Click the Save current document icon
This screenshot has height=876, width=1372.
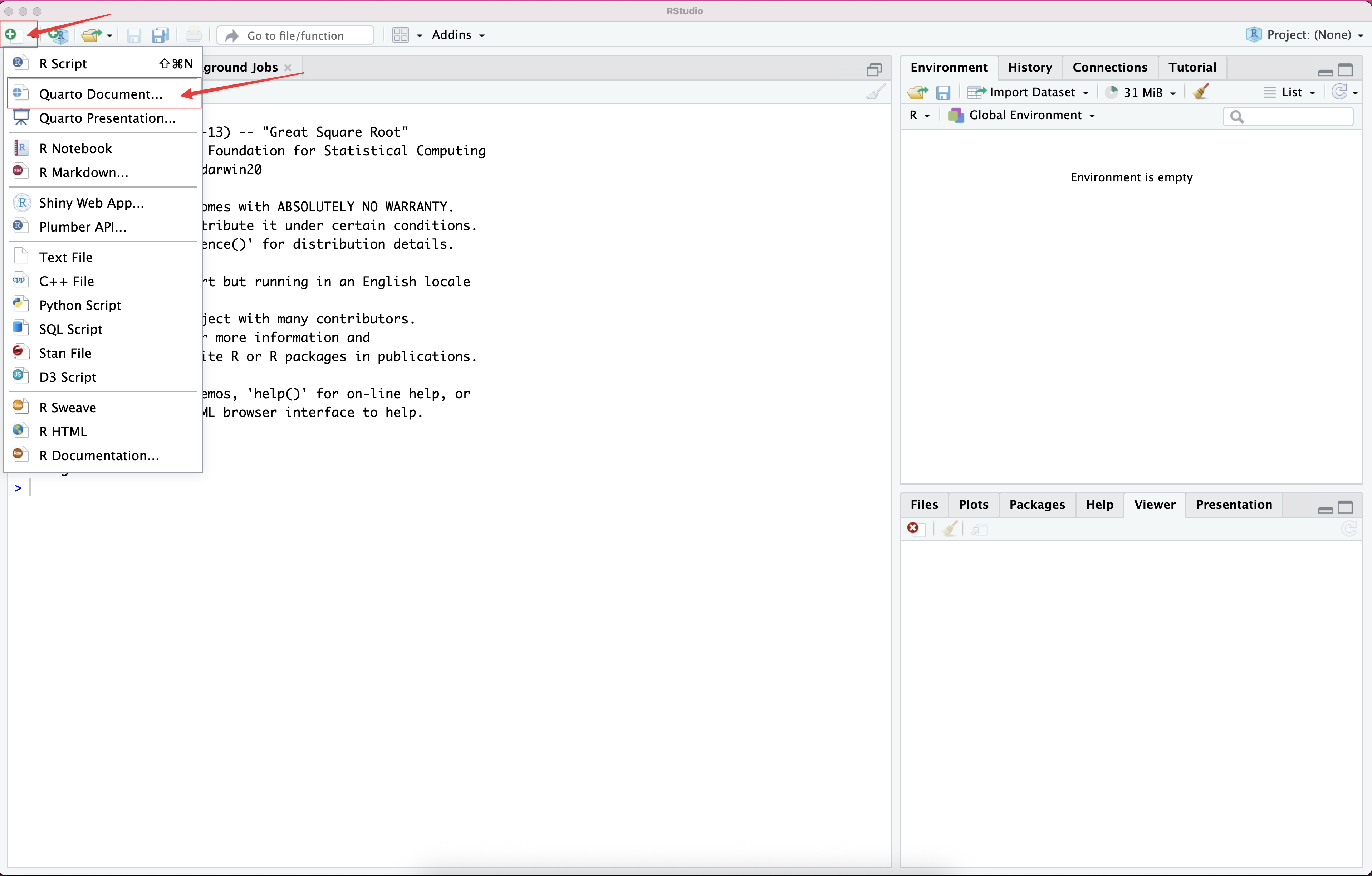click(x=134, y=35)
